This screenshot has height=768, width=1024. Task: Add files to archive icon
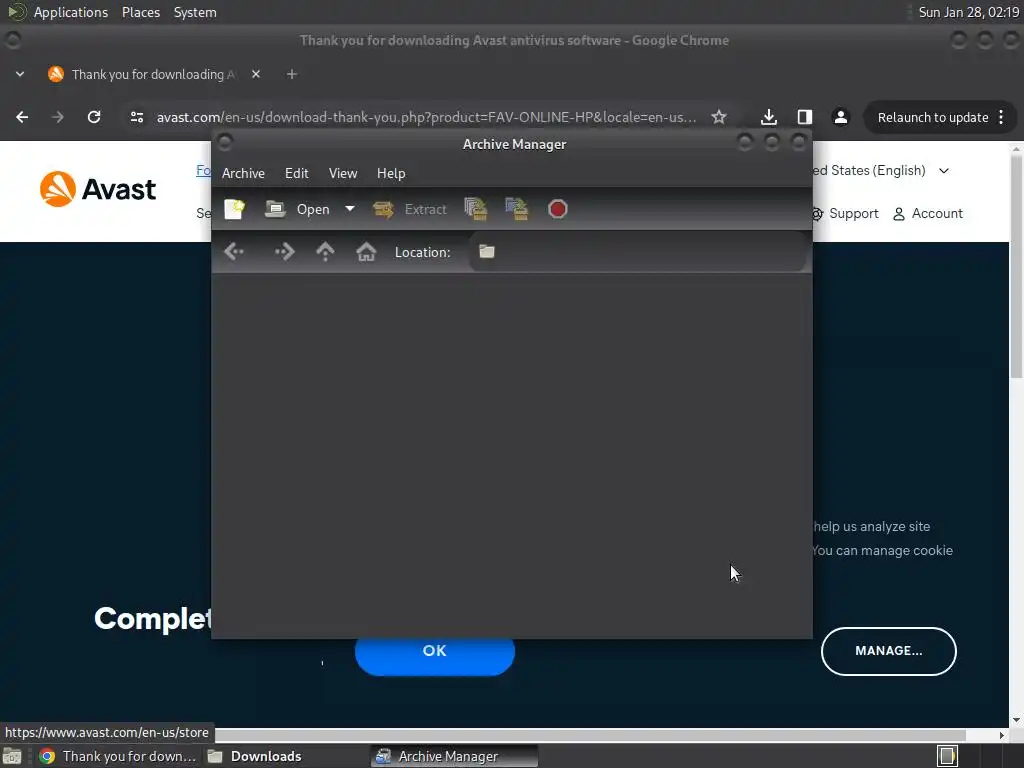coord(476,209)
